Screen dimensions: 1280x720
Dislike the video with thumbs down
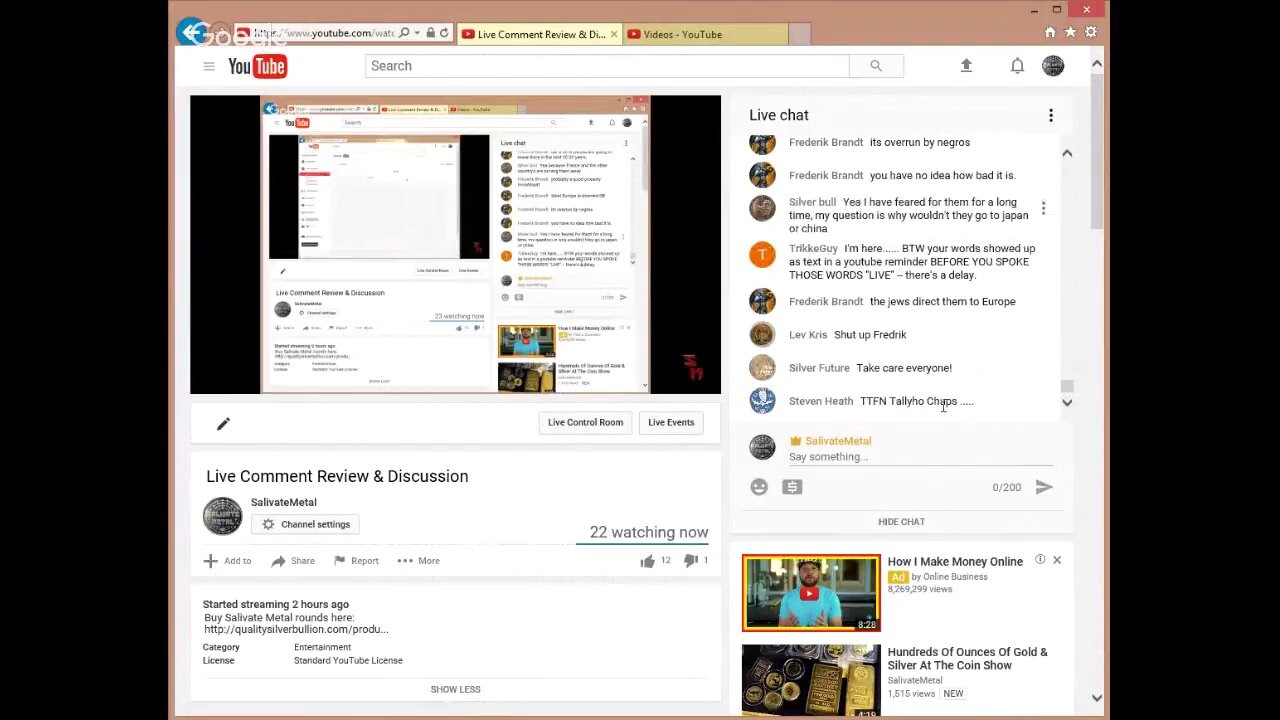pyautogui.click(x=690, y=561)
